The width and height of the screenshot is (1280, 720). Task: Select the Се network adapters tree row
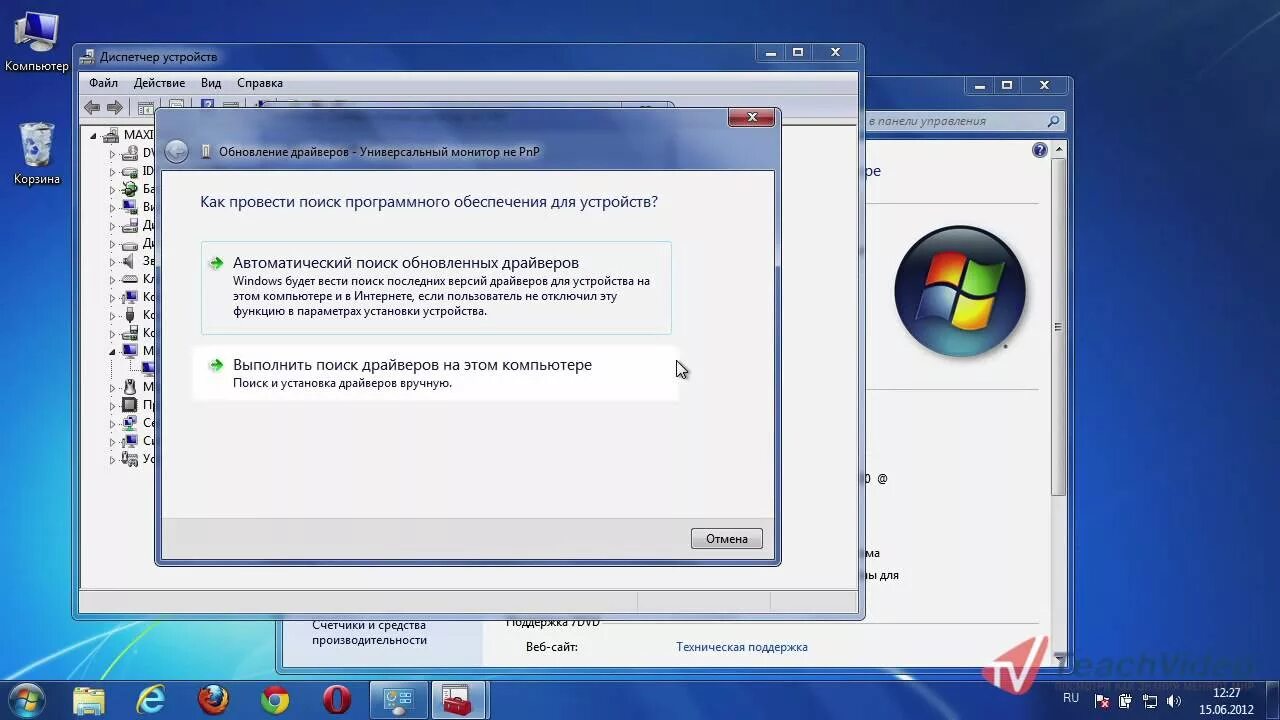[138, 423]
